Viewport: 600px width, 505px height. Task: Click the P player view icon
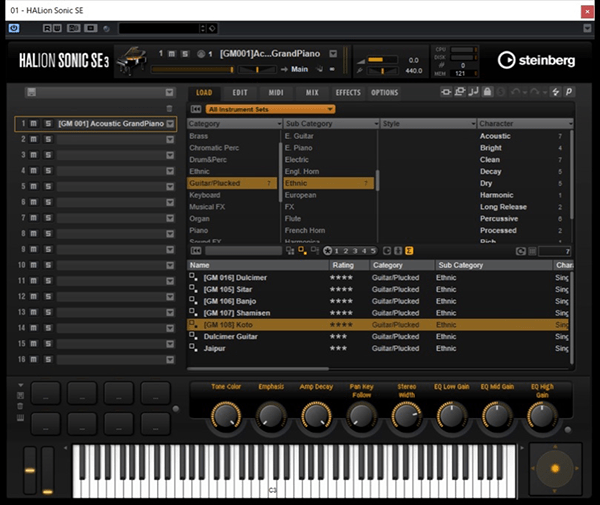tap(569, 92)
